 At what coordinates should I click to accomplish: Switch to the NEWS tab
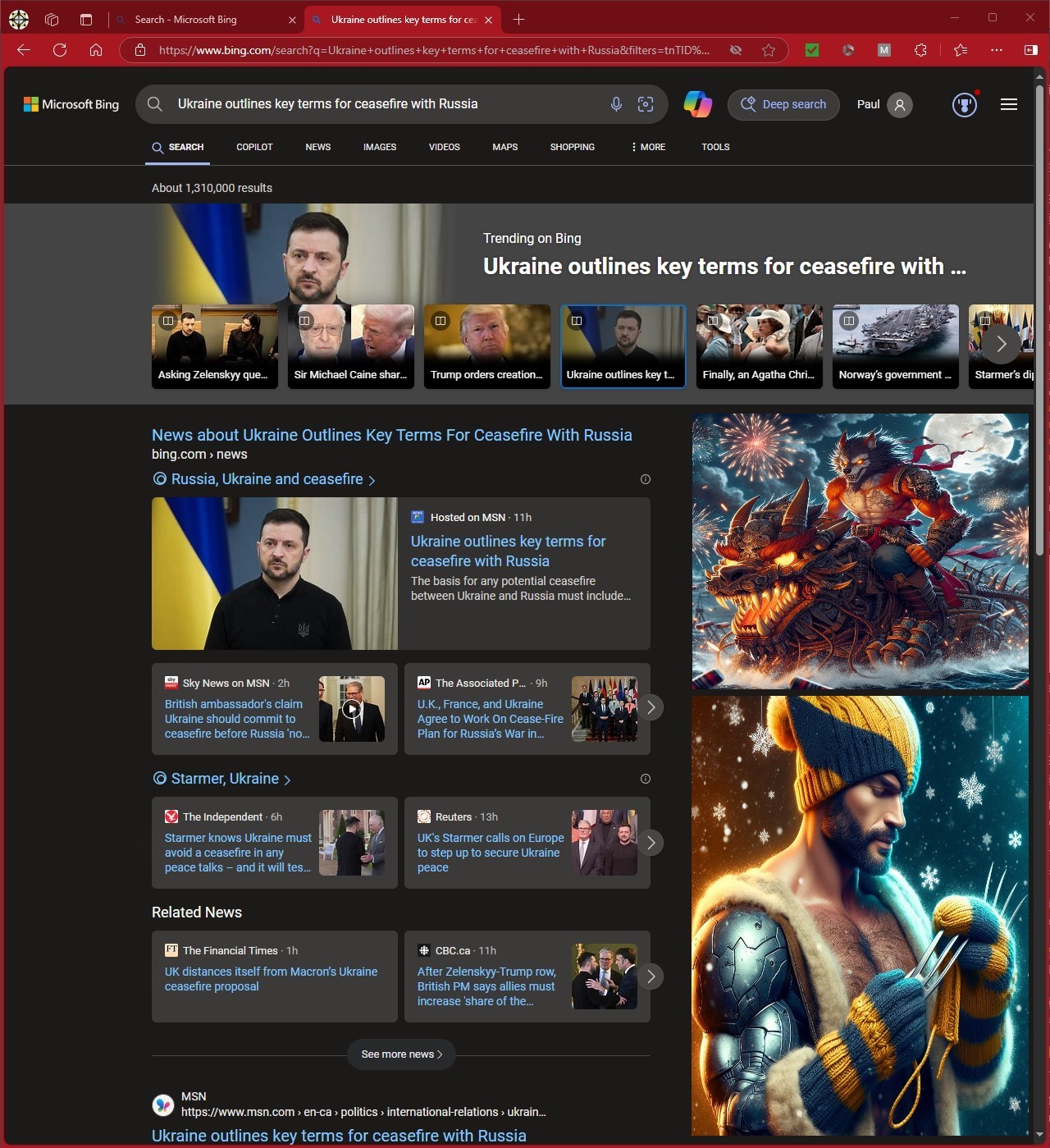tap(318, 147)
